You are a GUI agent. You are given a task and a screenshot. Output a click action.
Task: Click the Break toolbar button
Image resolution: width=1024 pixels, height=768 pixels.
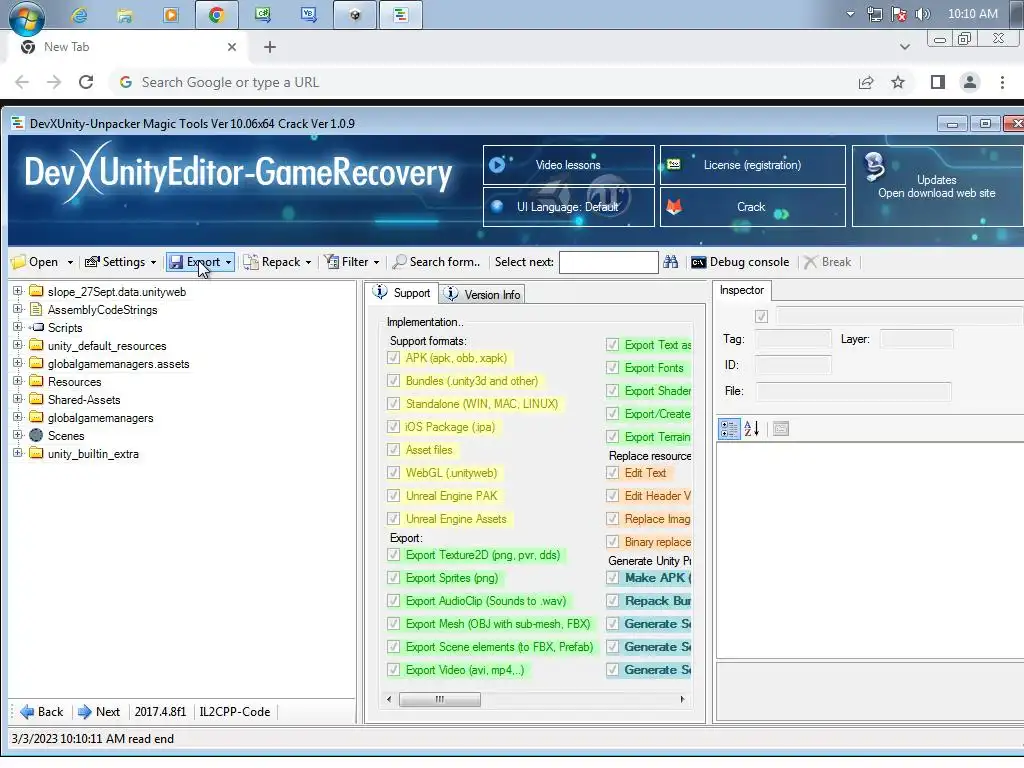827,262
